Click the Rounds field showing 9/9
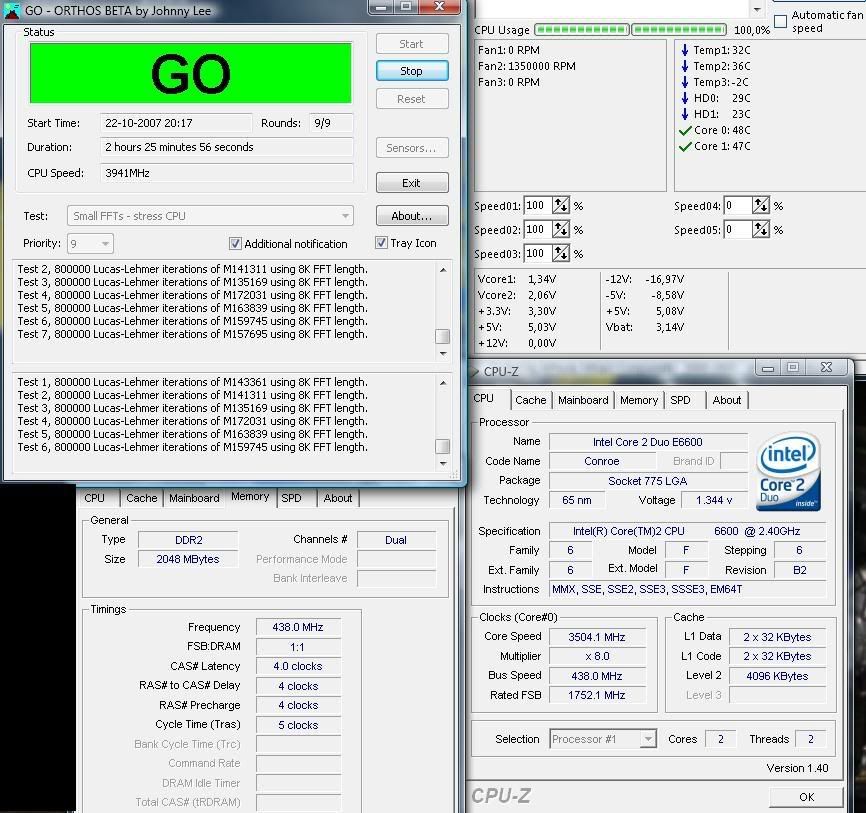Viewport: 866px width, 813px height. click(331, 123)
